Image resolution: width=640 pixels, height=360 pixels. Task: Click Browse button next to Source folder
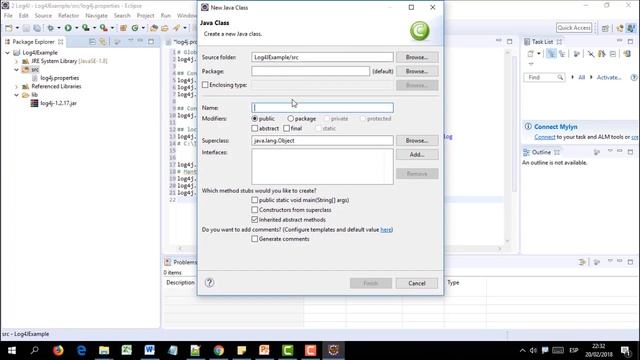click(x=417, y=57)
